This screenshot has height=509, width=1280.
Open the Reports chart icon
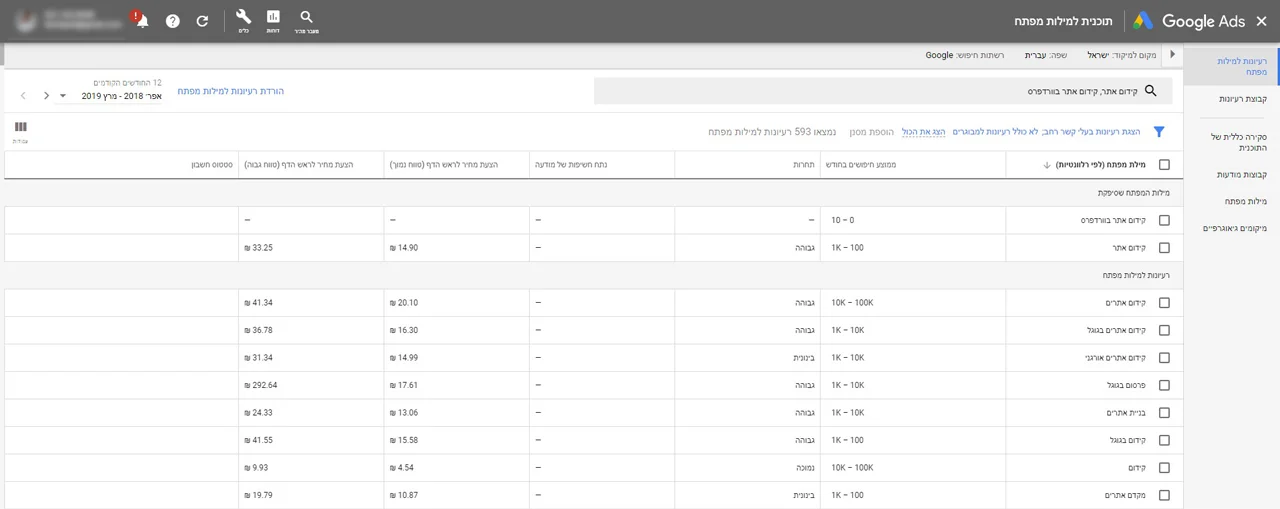click(x=273, y=20)
